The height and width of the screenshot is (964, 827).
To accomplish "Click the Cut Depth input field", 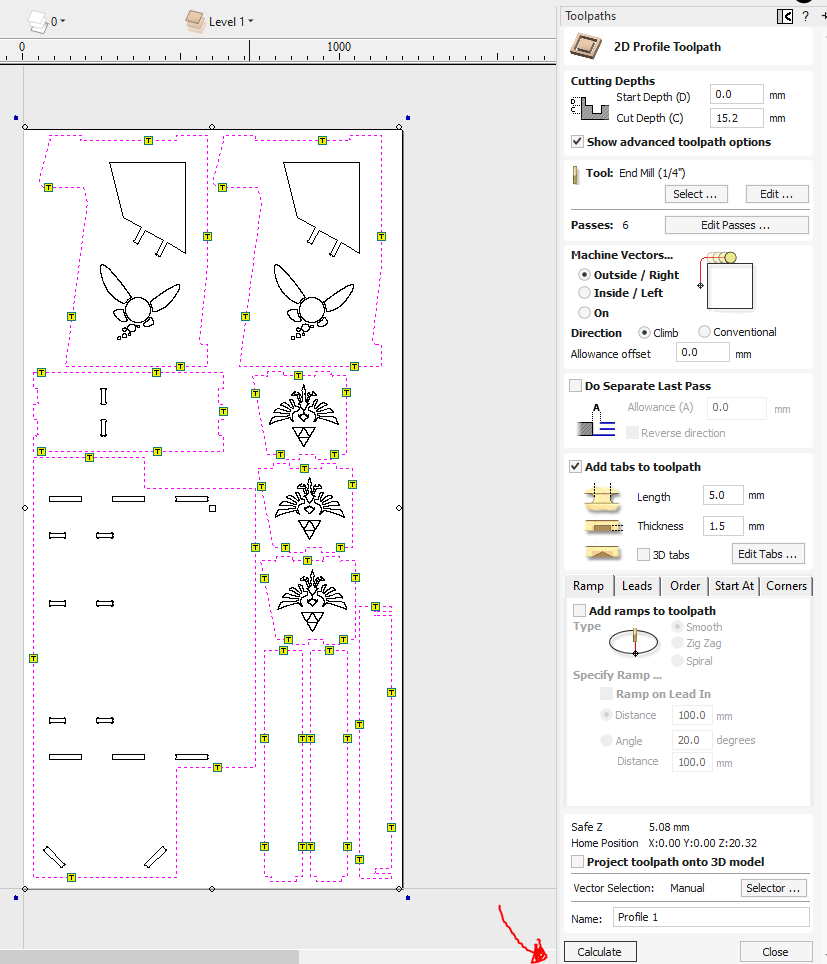I will (736, 118).
